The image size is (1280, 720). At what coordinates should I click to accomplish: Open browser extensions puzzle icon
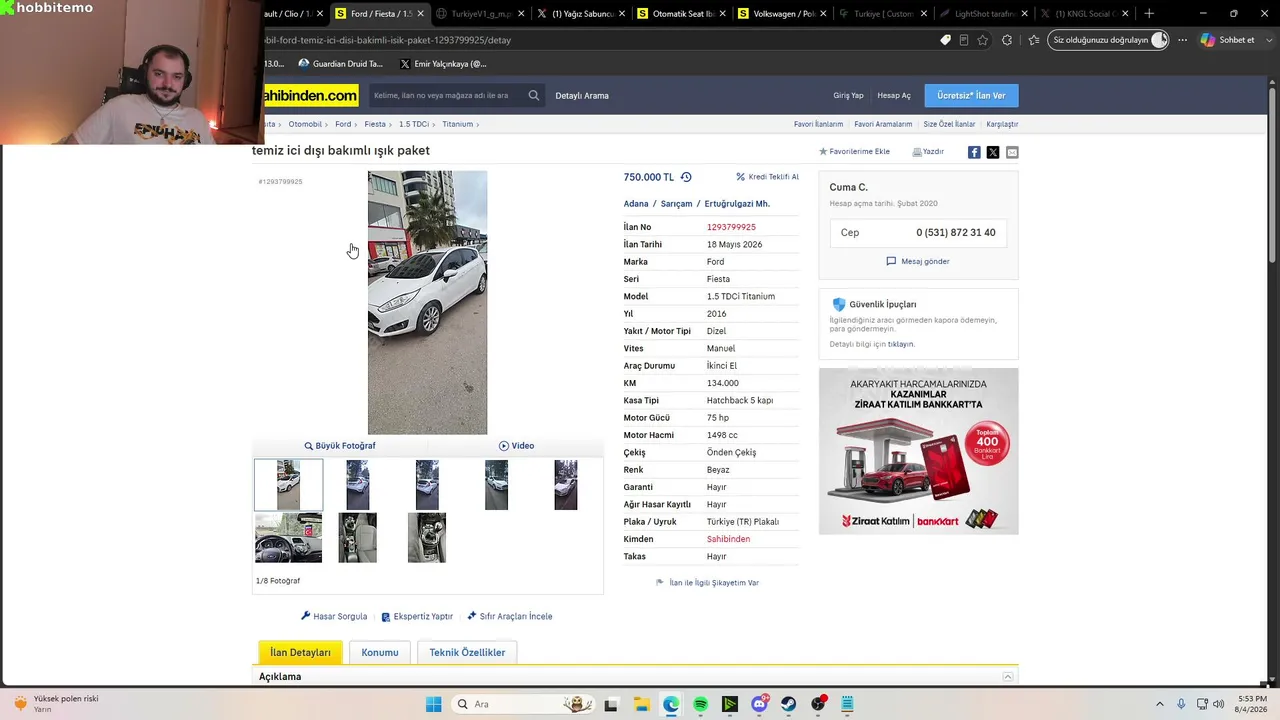[x=1007, y=40]
